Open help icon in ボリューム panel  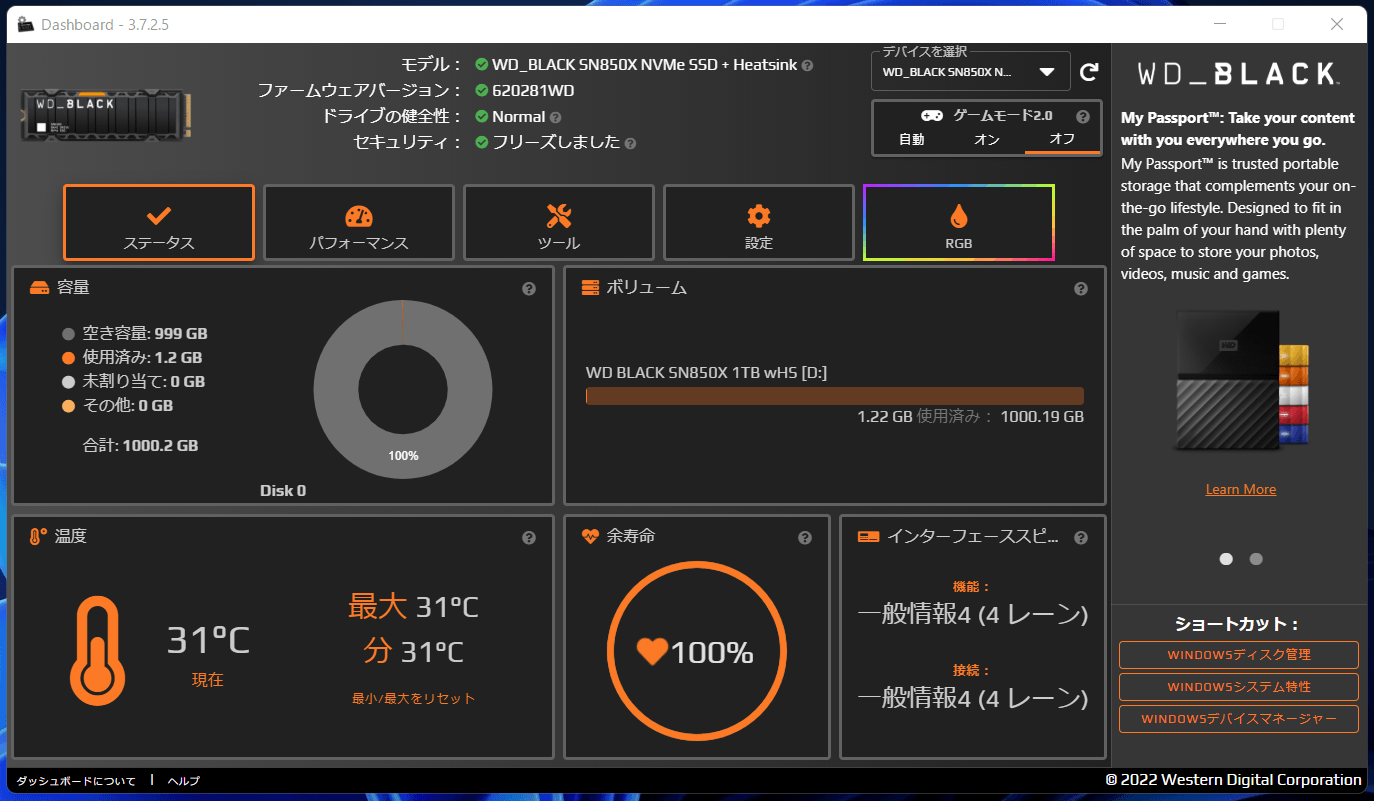click(1081, 289)
